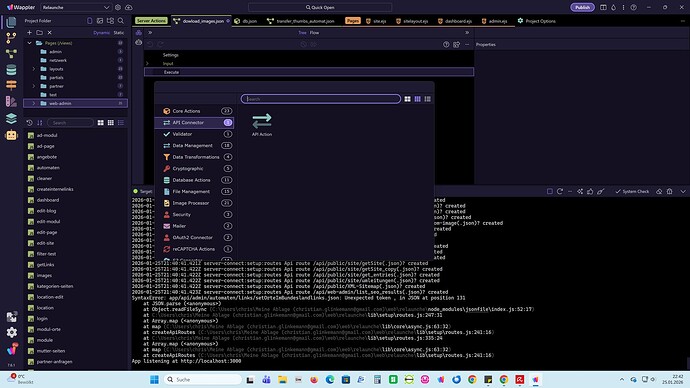Click the Quick Open search box

tap(320, 7)
